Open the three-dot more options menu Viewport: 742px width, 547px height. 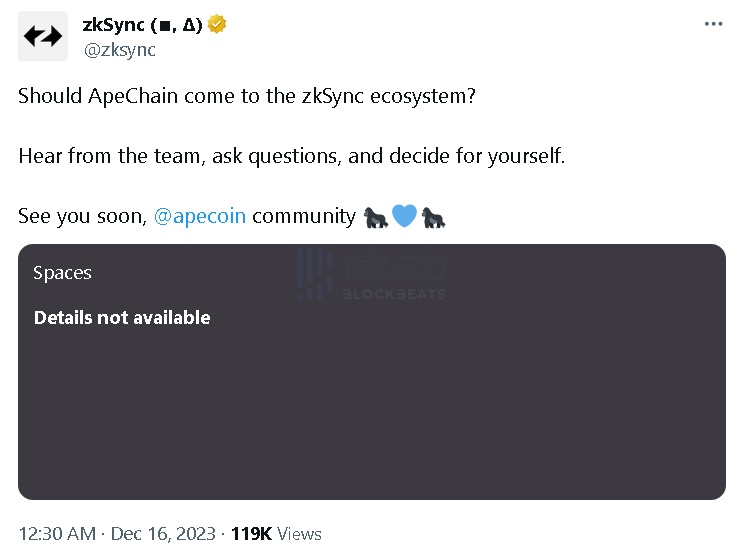(x=713, y=24)
